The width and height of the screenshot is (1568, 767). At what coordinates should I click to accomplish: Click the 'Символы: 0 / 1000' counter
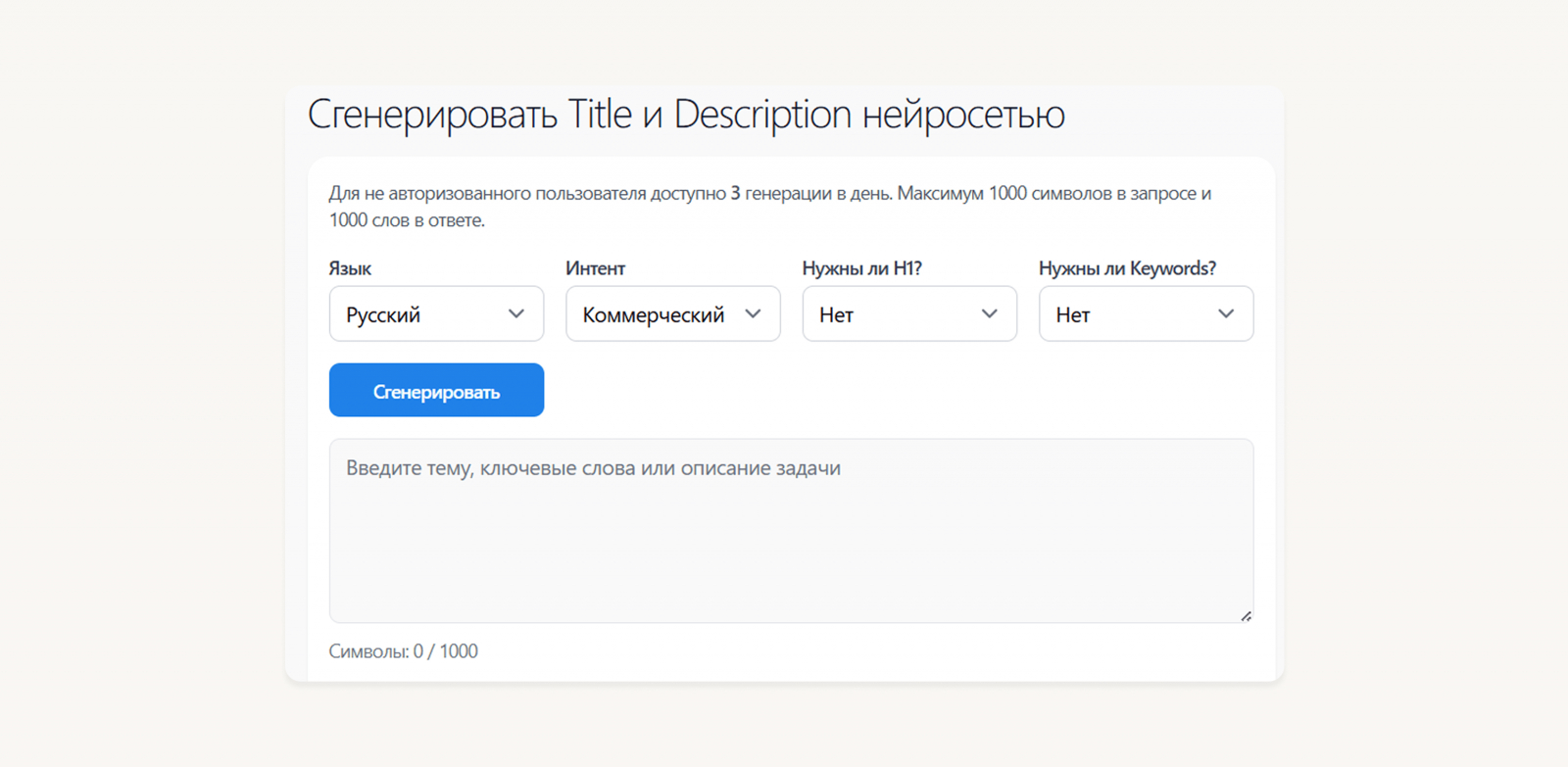click(403, 651)
